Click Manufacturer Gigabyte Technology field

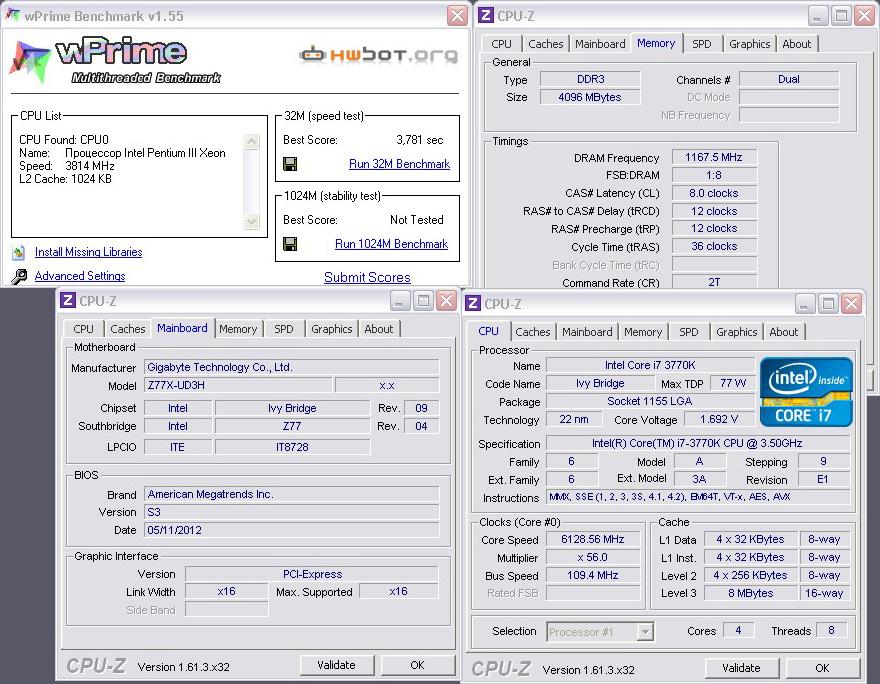tap(291, 367)
